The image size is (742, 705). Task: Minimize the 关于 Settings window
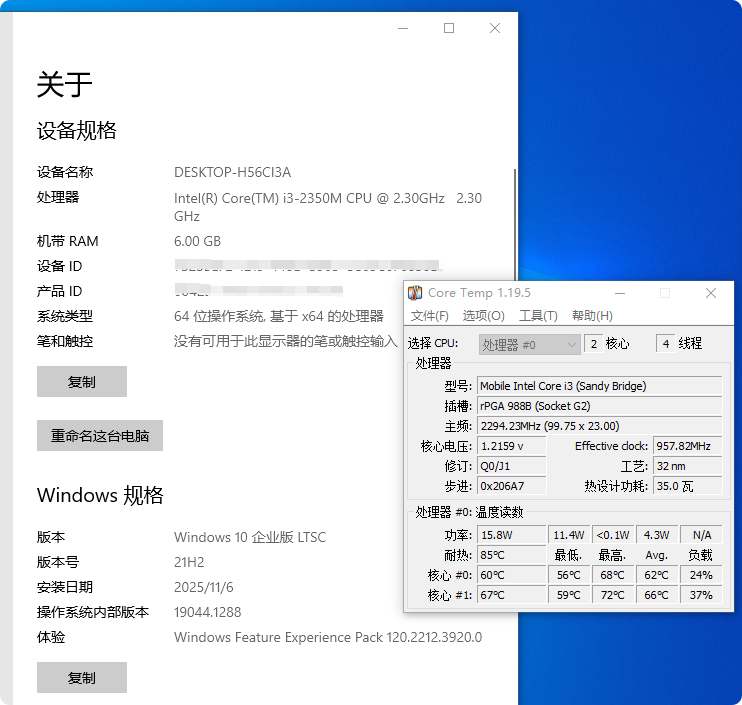[x=403, y=28]
